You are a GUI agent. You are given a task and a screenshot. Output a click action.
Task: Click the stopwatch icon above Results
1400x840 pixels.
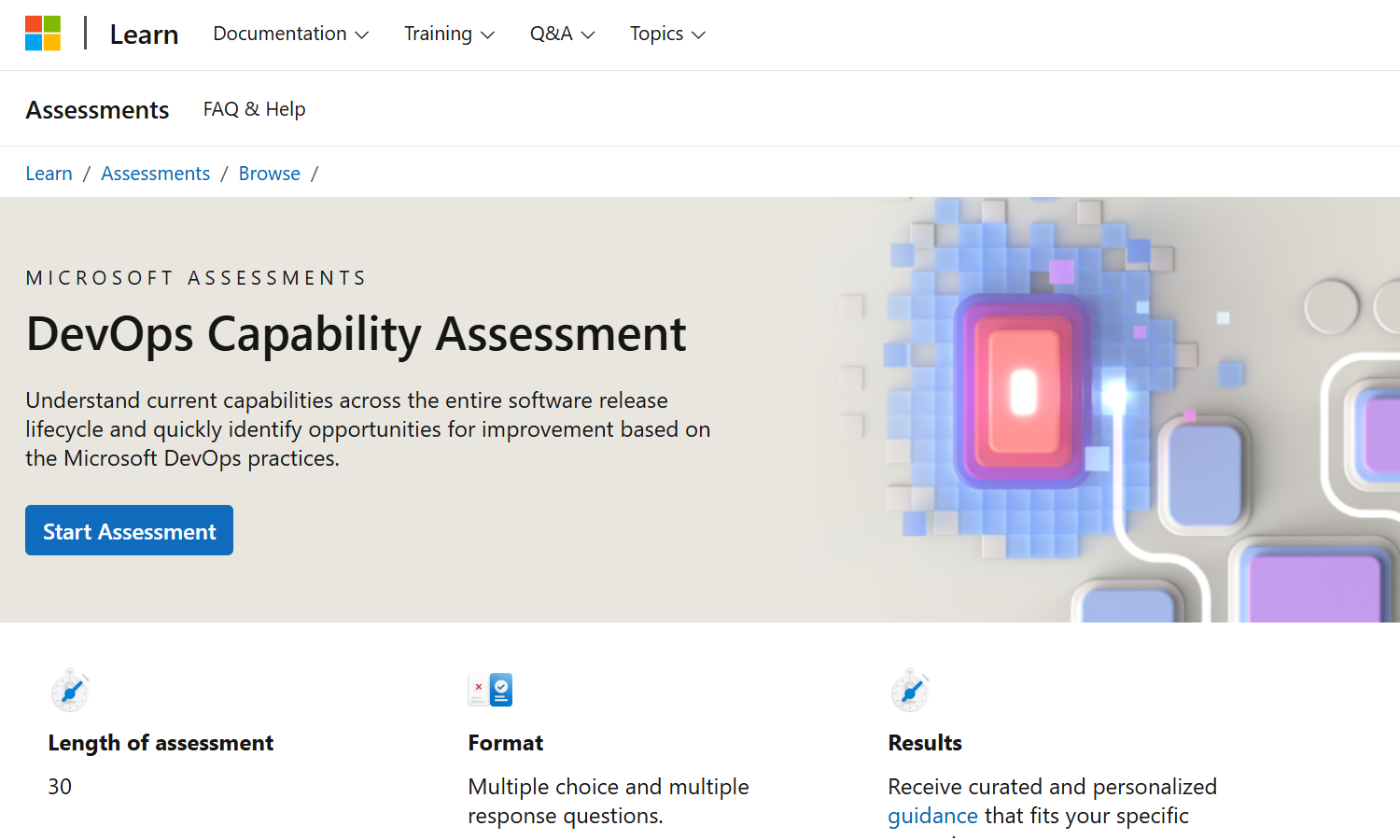pos(910,691)
